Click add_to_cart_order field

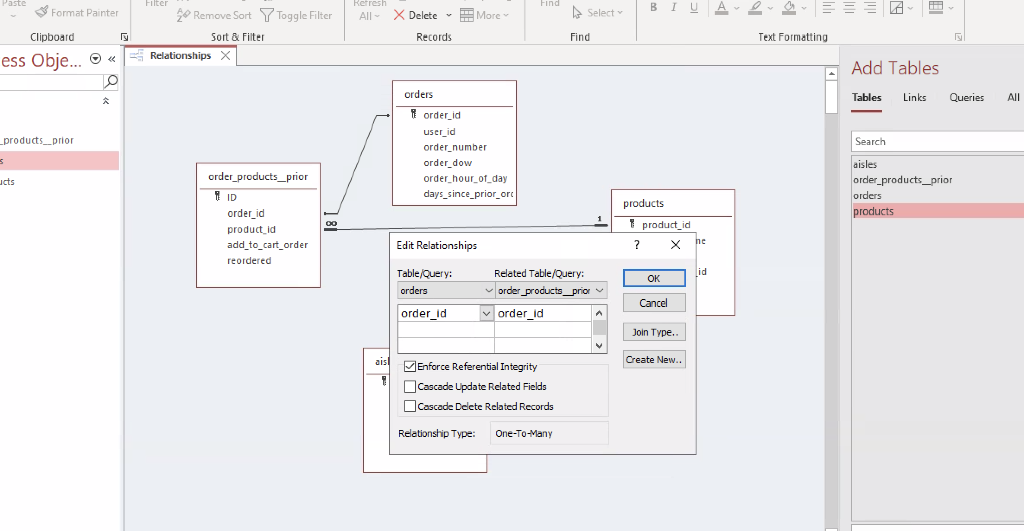tap(267, 245)
